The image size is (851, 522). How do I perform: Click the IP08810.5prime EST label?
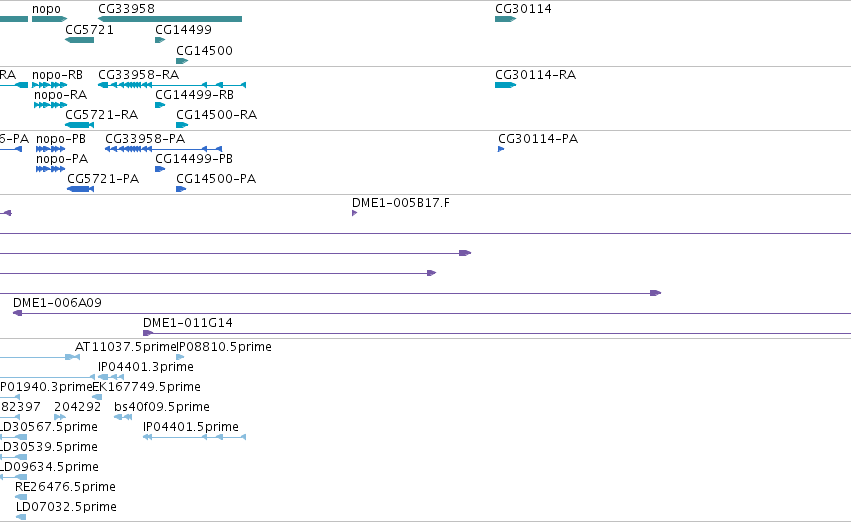coord(224,346)
